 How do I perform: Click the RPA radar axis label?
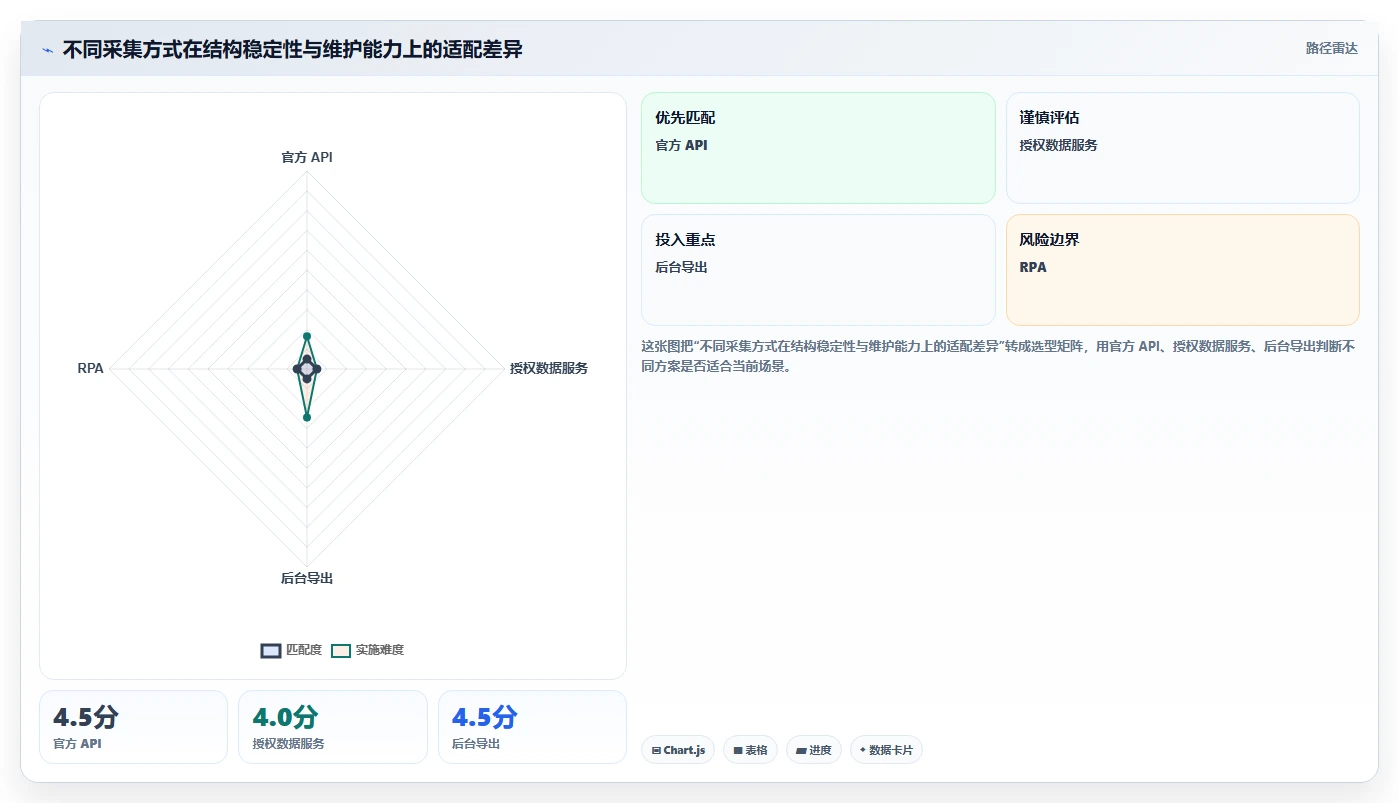pyautogui.click(x=91, y=368)
